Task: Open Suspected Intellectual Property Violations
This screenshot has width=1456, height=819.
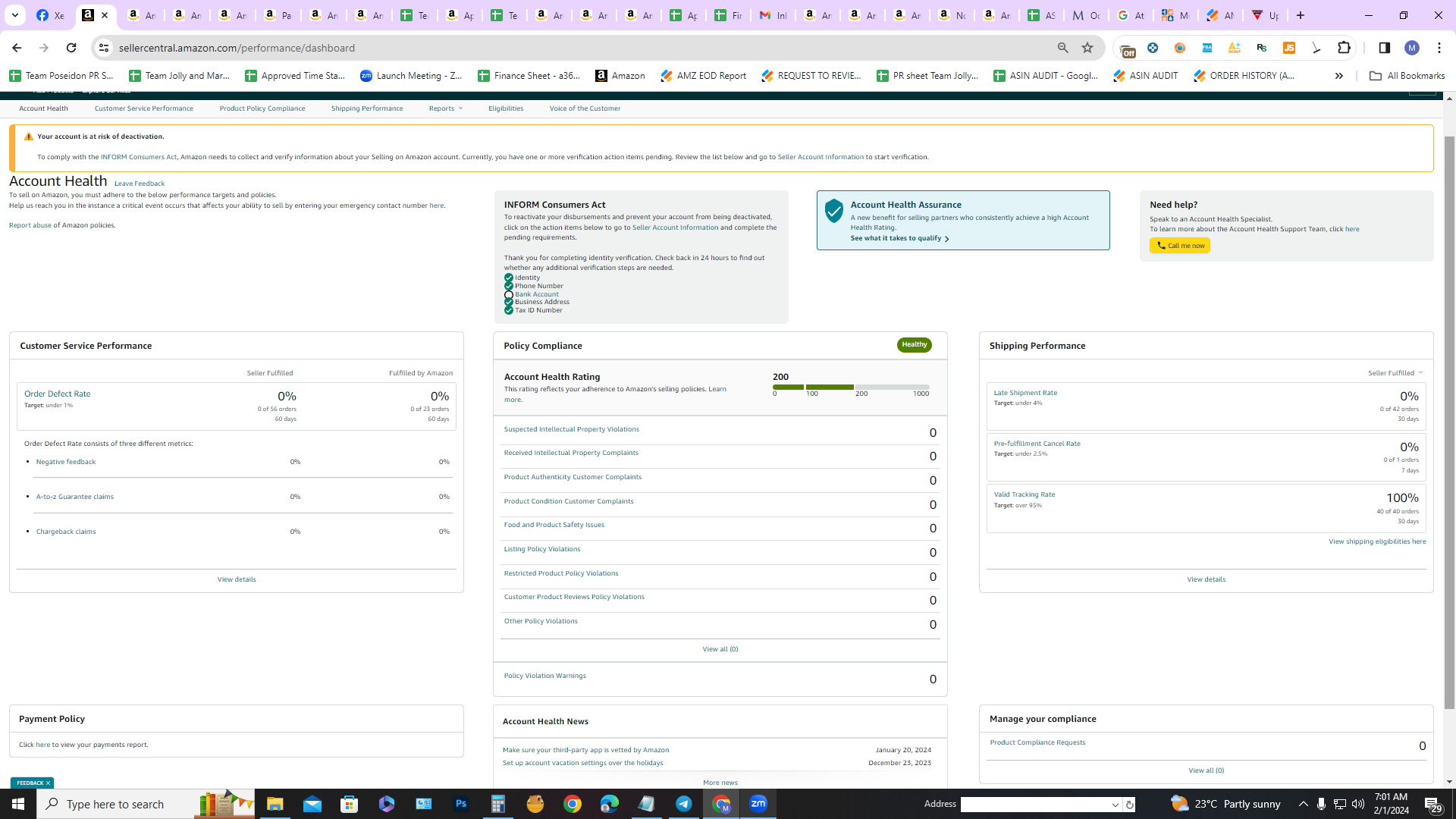Action: tap(572, 429)
